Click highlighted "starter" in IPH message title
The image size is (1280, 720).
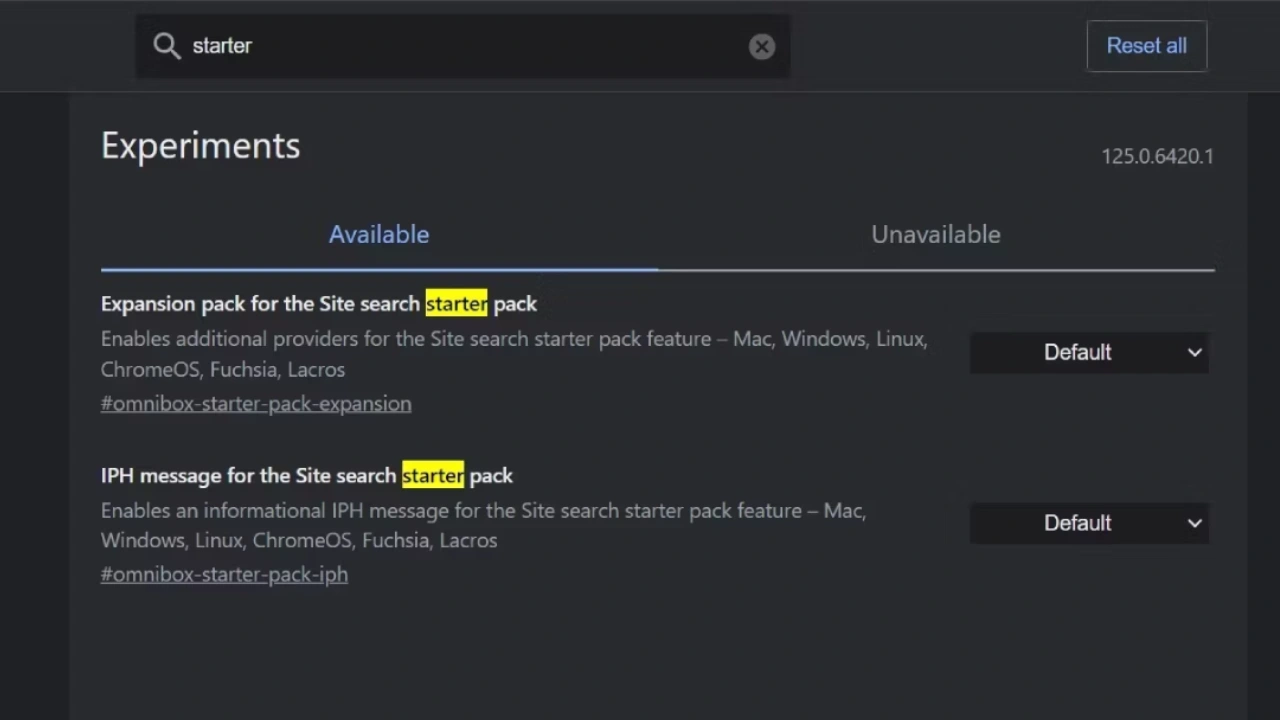point(432,476)
